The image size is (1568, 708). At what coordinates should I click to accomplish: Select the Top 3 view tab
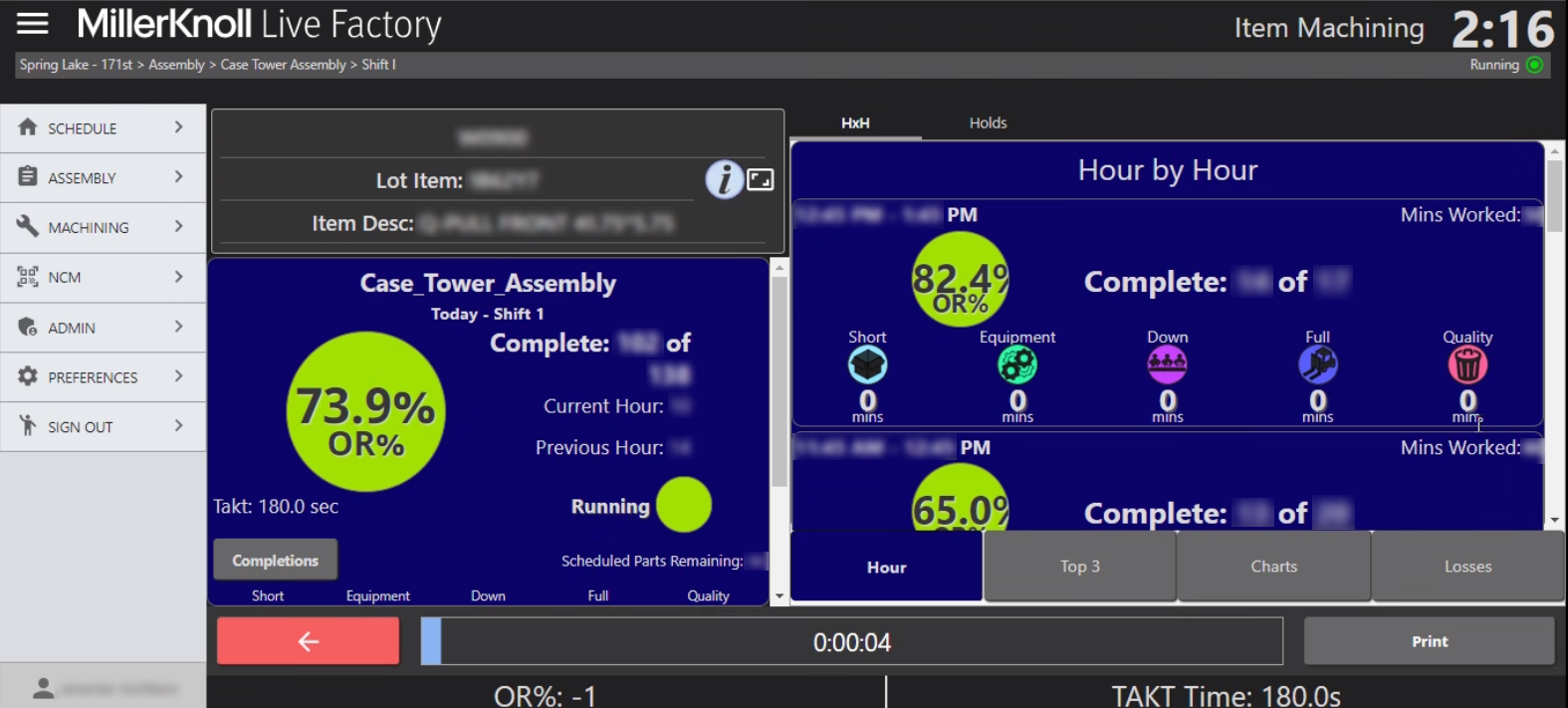[x=1080, y=567]
